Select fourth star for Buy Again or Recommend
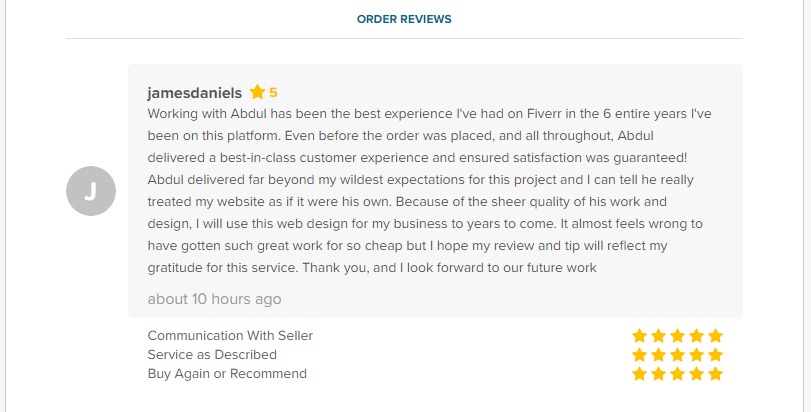This screenshot has width=811, height=412. pyautogui.click(x=696, y=374)
